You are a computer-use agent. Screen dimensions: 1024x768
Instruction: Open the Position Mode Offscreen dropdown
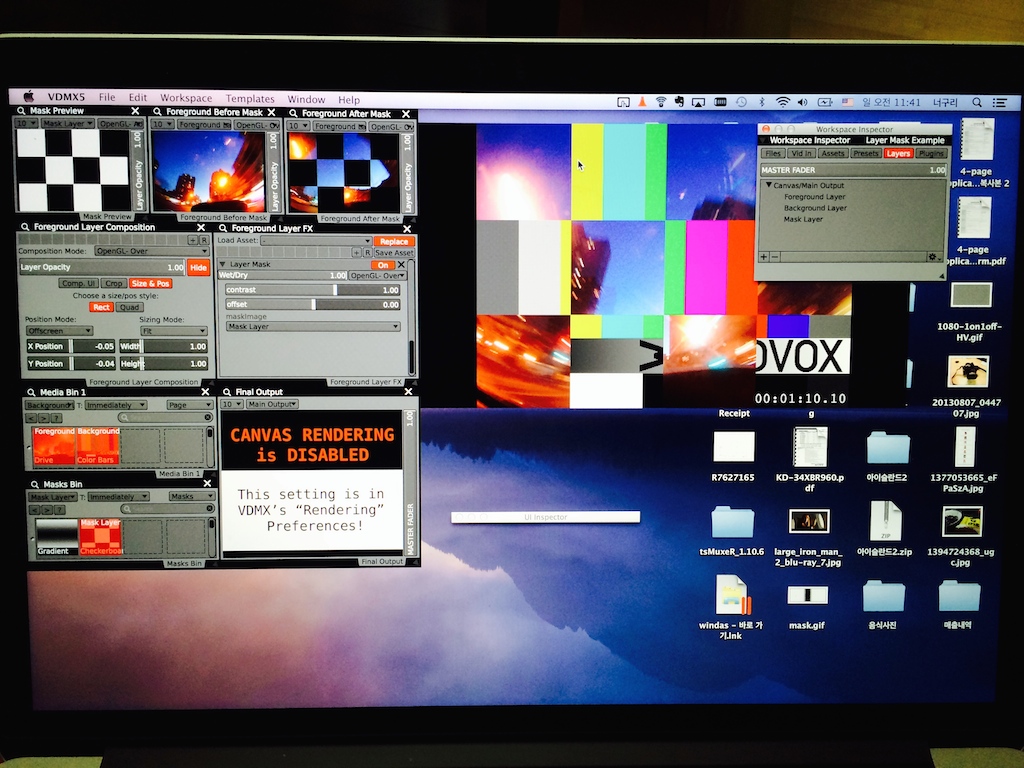59,331
